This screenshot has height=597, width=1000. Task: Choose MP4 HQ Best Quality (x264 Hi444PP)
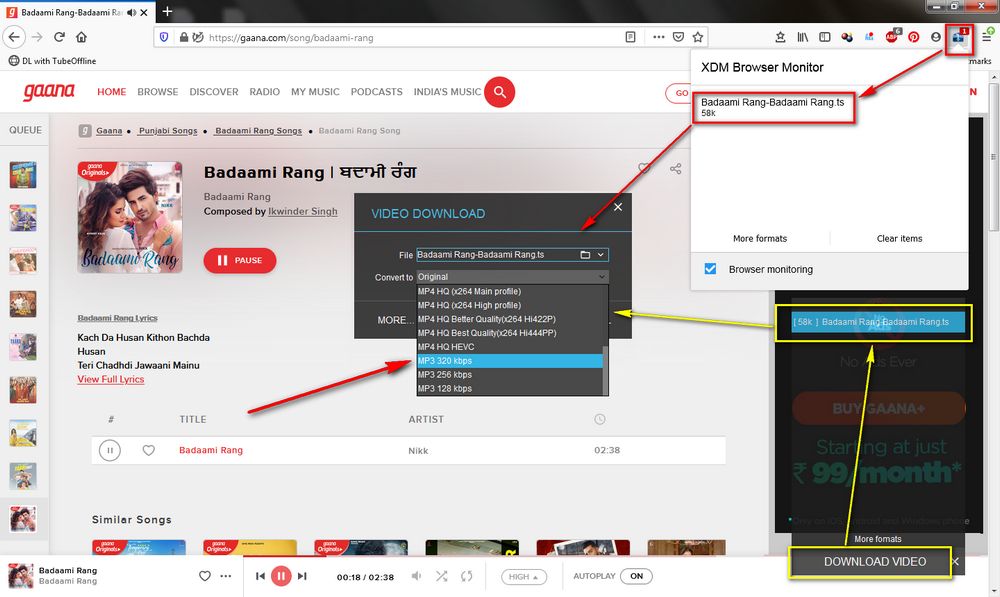(x=510, y=333)
